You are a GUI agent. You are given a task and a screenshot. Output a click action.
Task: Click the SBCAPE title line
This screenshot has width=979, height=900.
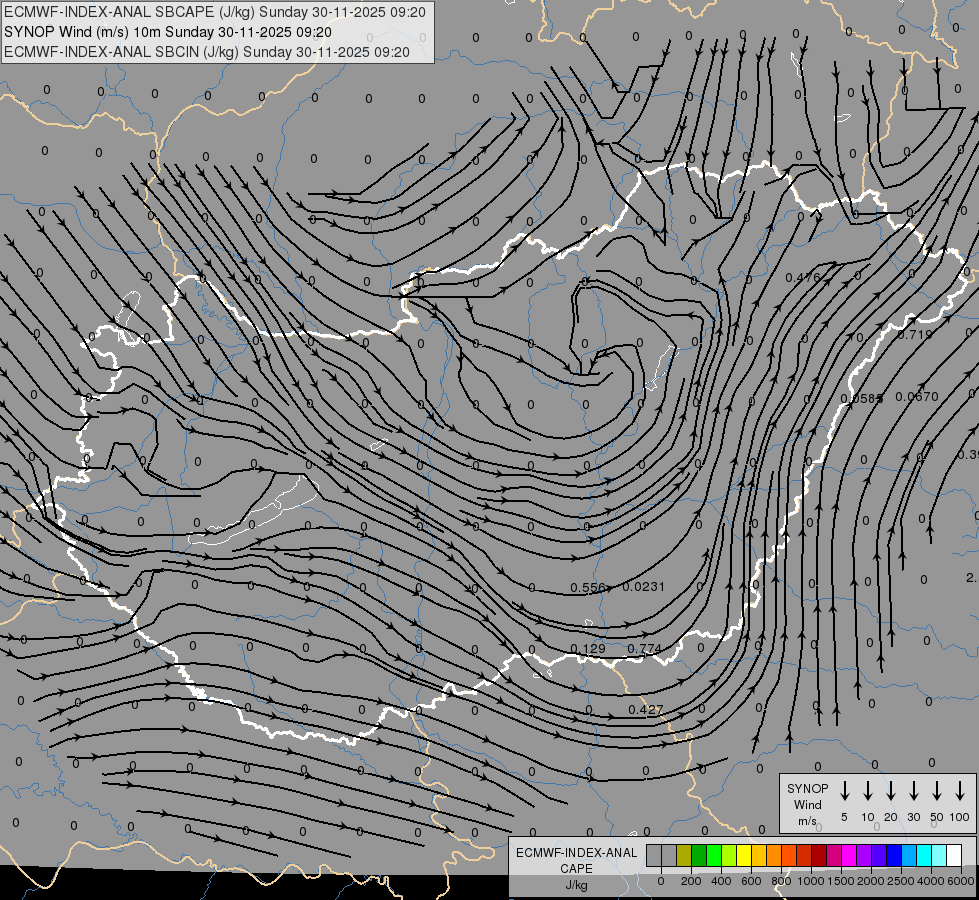(x=215, y=12)
